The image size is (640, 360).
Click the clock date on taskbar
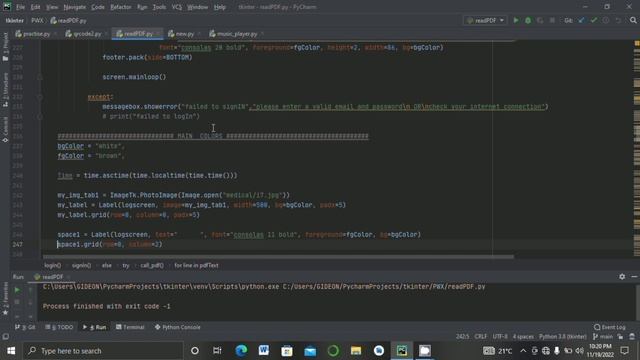(x=600, y=351)
